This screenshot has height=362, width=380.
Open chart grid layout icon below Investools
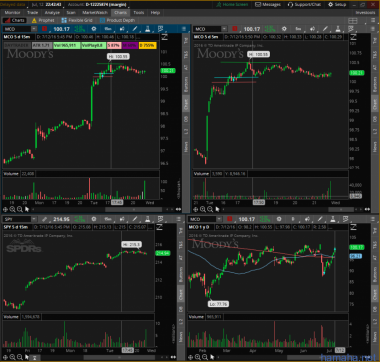353,21
